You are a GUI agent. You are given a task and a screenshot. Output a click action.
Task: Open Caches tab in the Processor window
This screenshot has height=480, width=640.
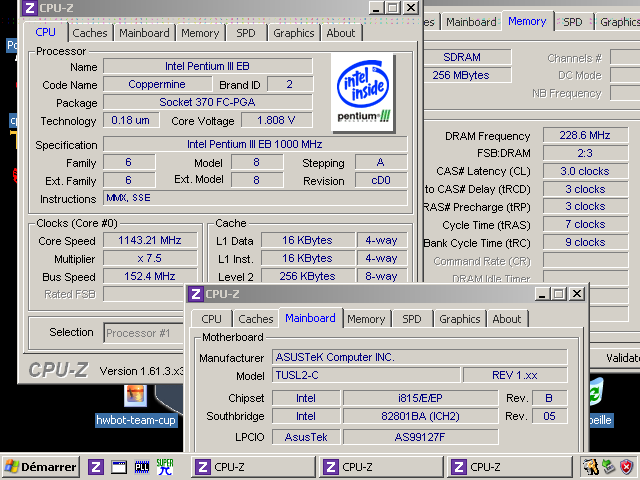point(89,33)
